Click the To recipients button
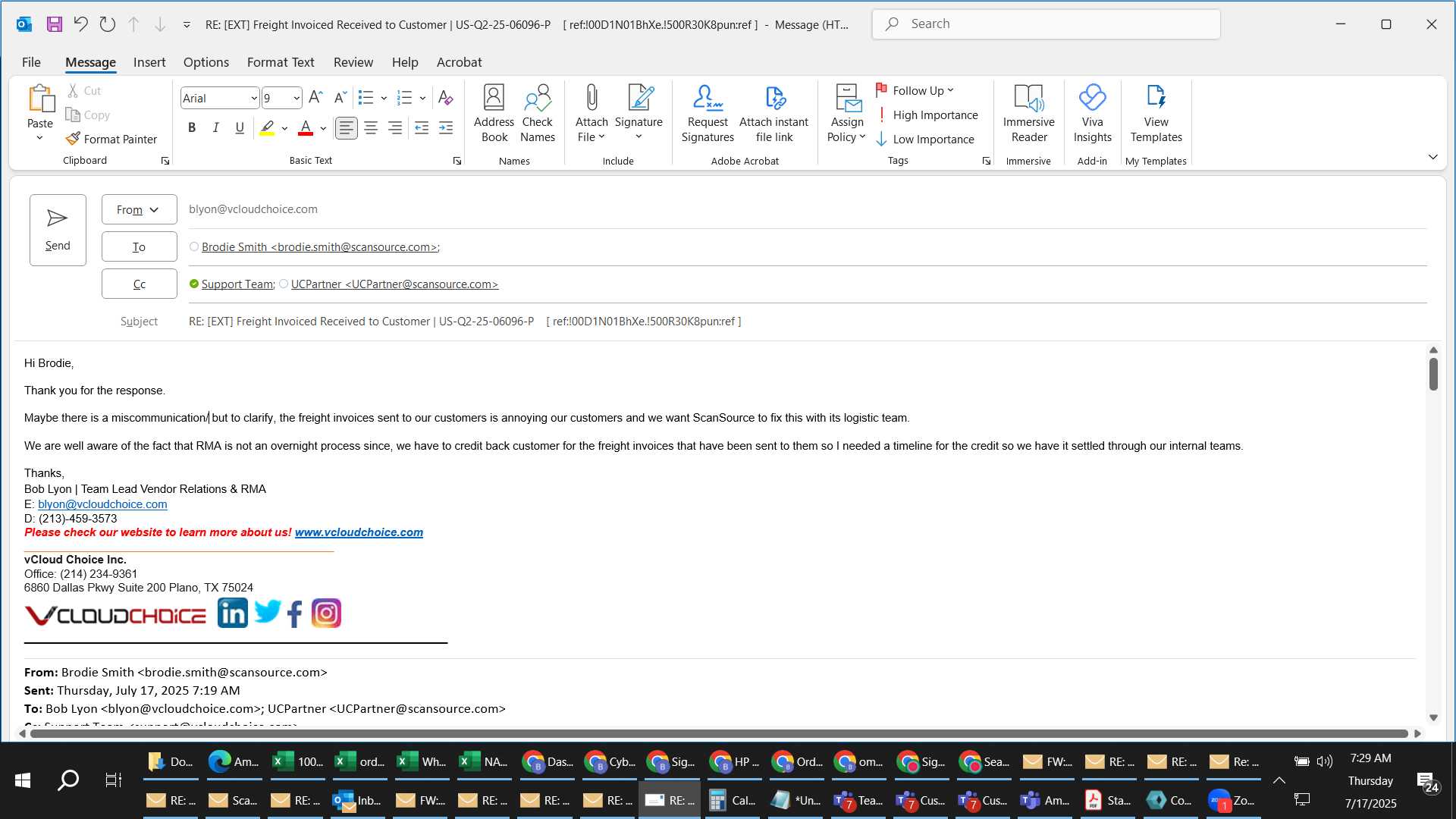The width and height of the screenshot is (1456, 819). 140,246
